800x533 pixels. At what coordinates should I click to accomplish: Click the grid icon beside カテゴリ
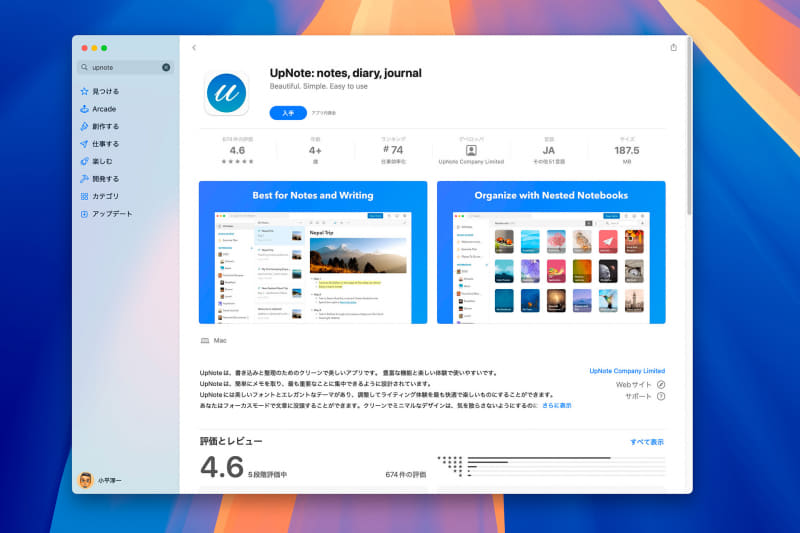[x=84, y=196]
